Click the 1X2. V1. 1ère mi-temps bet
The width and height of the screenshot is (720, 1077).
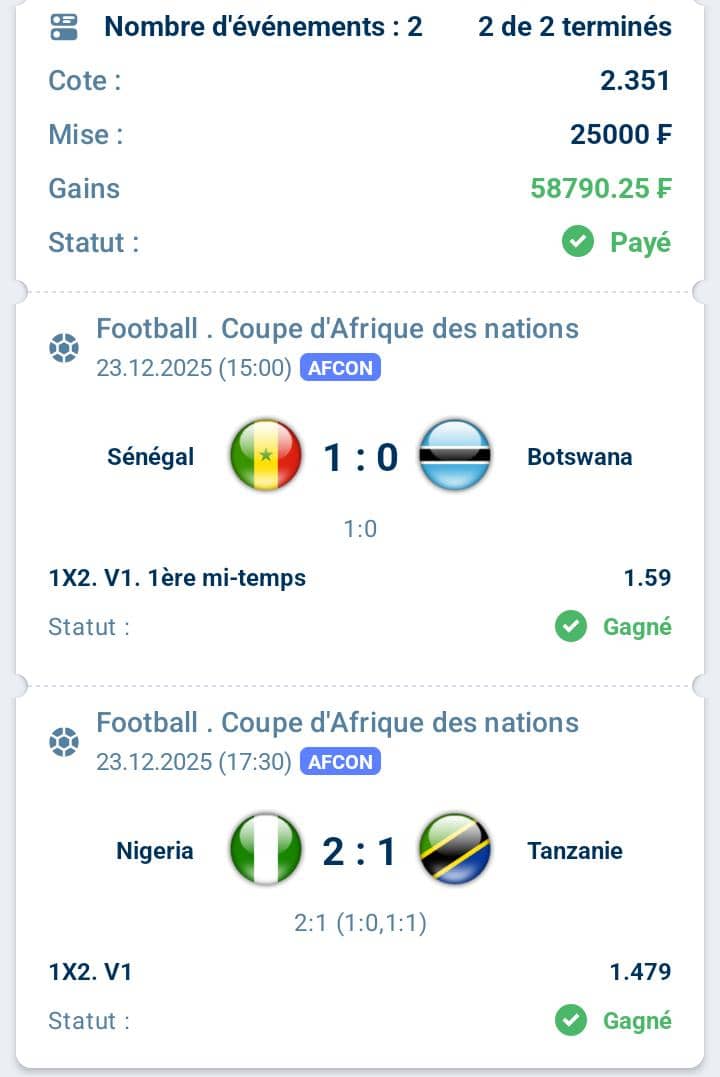[177, 577]
